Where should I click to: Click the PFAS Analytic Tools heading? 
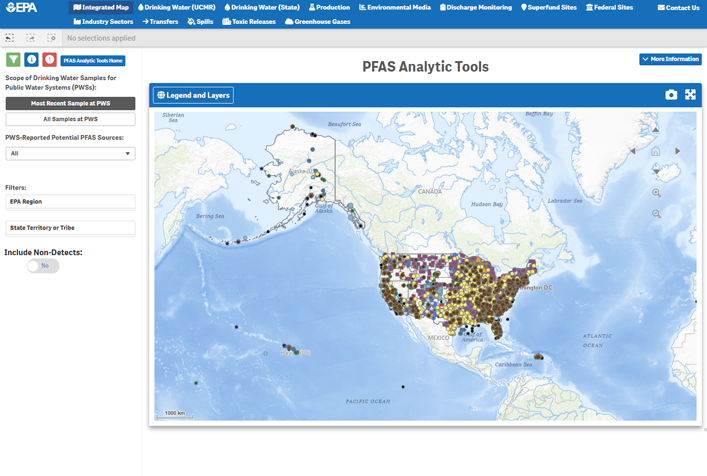pyautogui.click(x=425, y=67)
